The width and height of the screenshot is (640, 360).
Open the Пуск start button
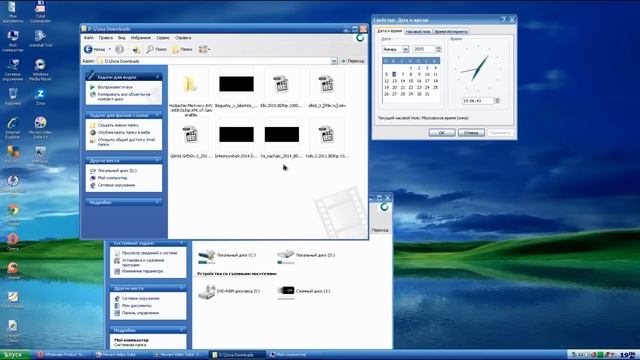click(15, 355)
